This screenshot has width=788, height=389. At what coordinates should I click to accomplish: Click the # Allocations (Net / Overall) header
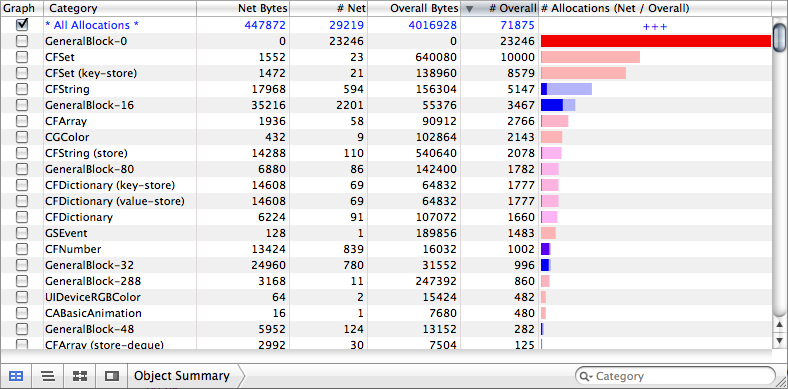tap(655, 9)
